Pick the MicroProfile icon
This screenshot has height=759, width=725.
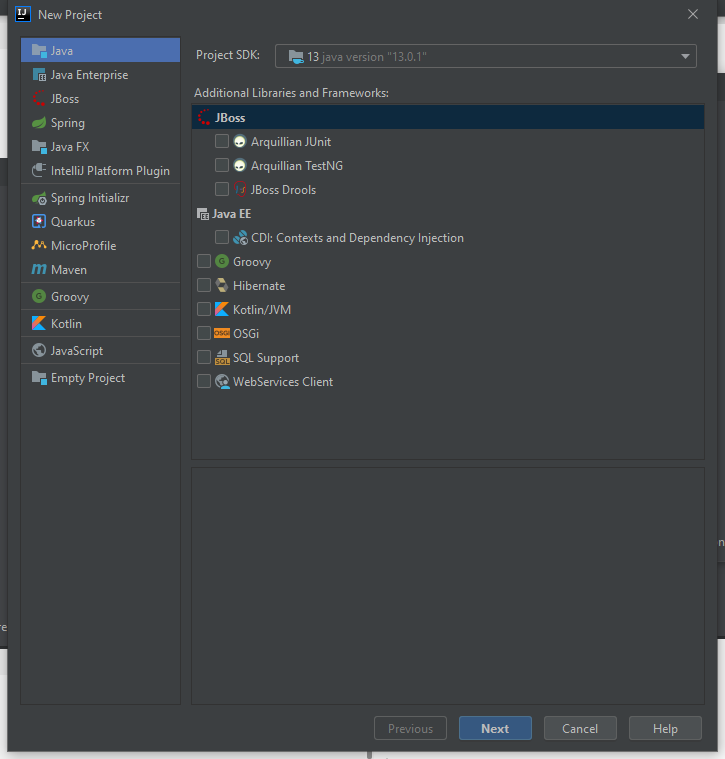[x=39, y=246]
